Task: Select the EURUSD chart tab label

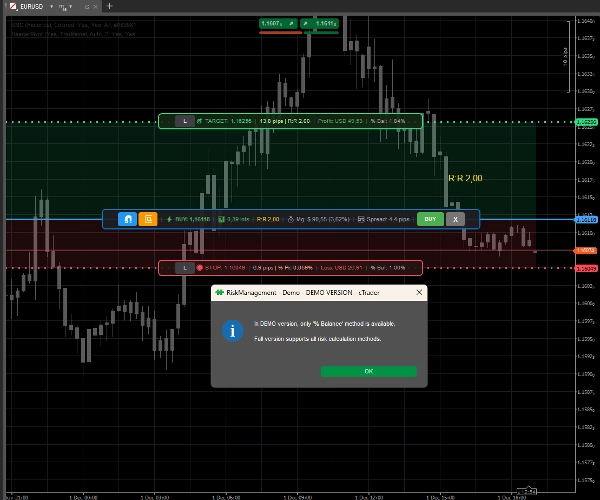Action: (31, 7)
